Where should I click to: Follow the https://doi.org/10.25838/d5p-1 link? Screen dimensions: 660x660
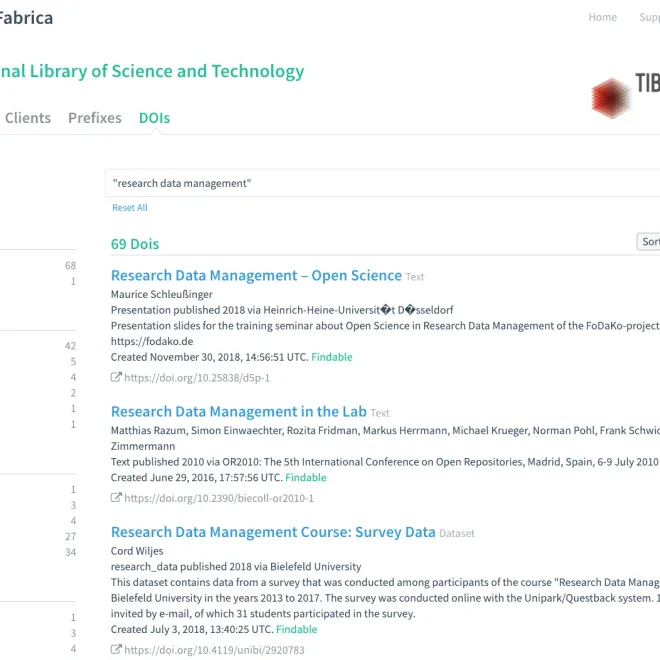[x=197, y=378]
